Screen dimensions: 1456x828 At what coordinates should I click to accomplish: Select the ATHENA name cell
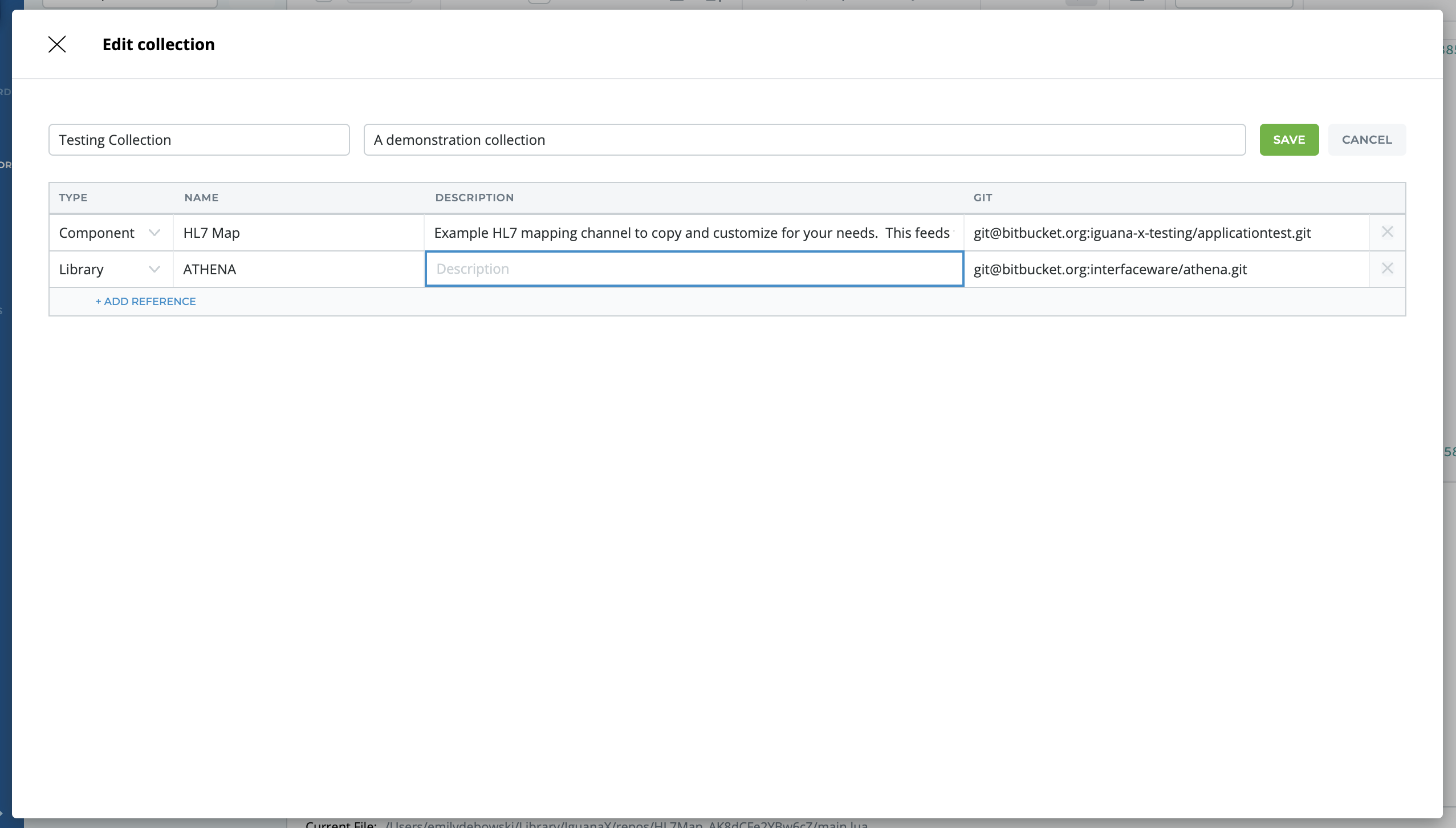click(x=298, y=269)
